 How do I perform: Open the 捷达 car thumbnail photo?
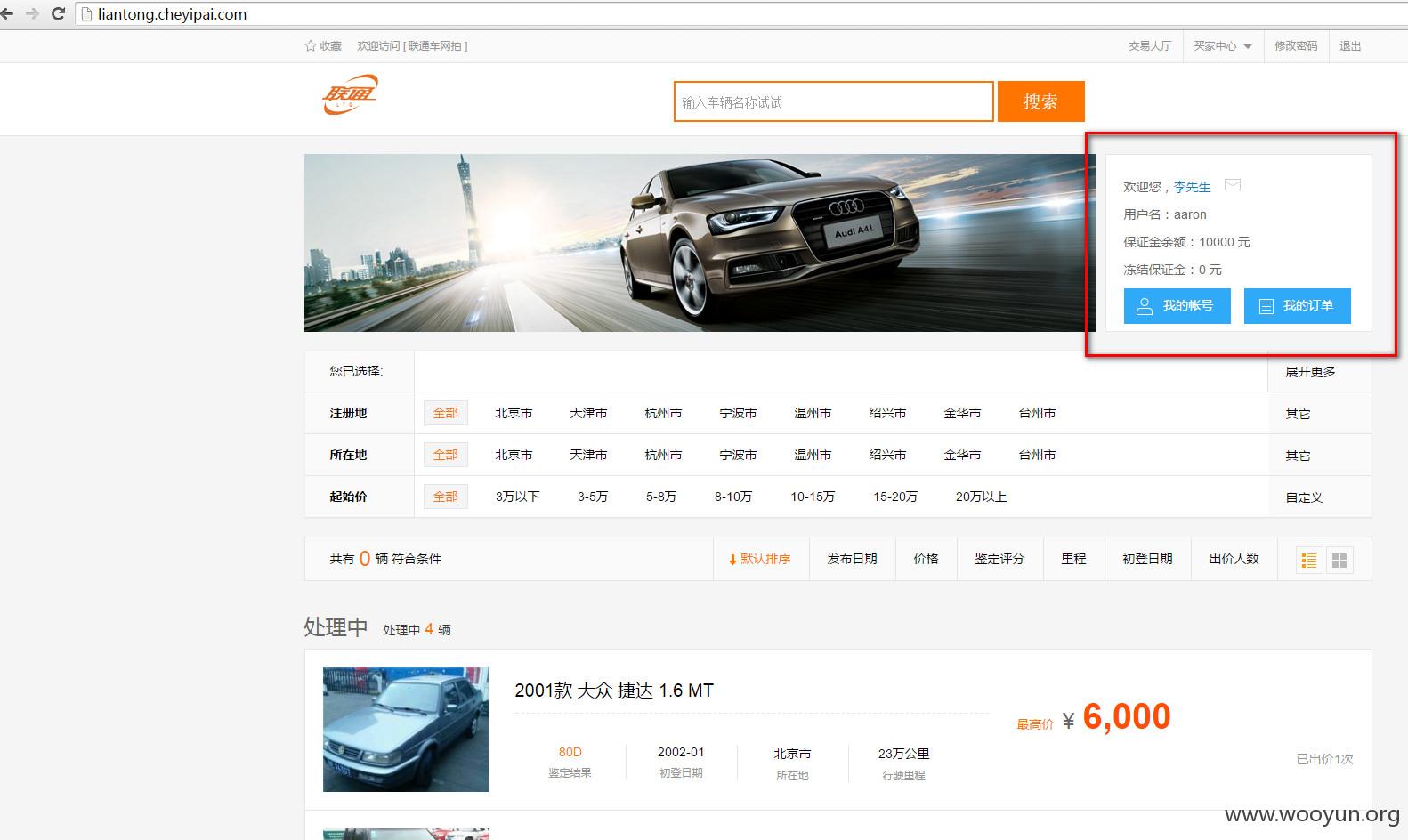pos(406,730)
